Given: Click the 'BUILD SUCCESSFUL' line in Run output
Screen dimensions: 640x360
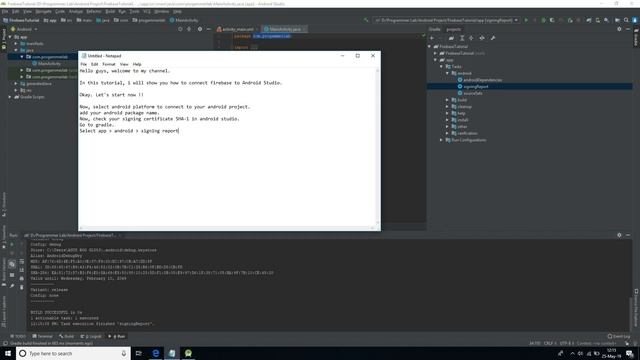Looking at the screenshot, I should click(x=56, y=312).
